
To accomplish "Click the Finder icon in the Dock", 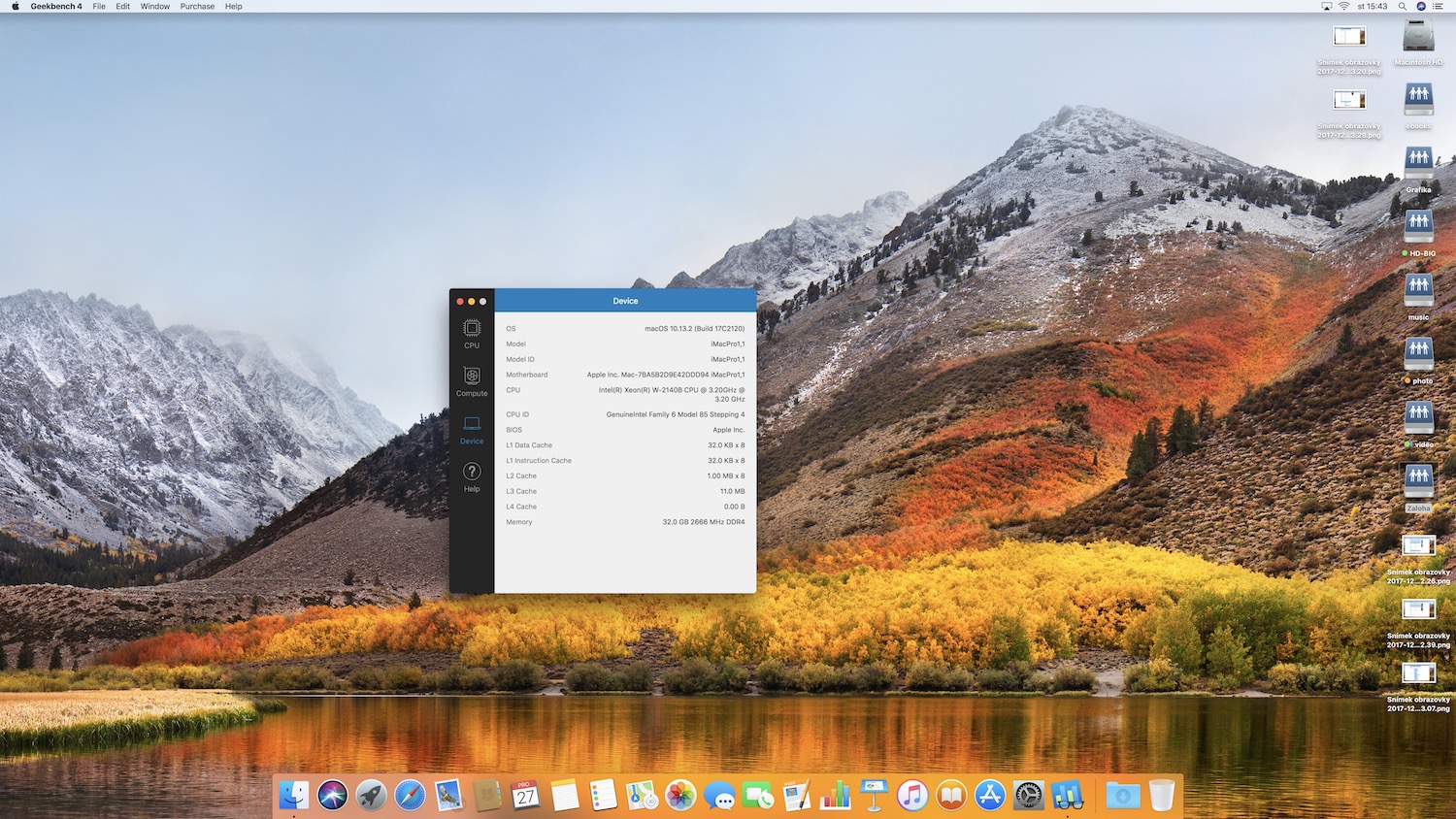I will pos(294,796).
